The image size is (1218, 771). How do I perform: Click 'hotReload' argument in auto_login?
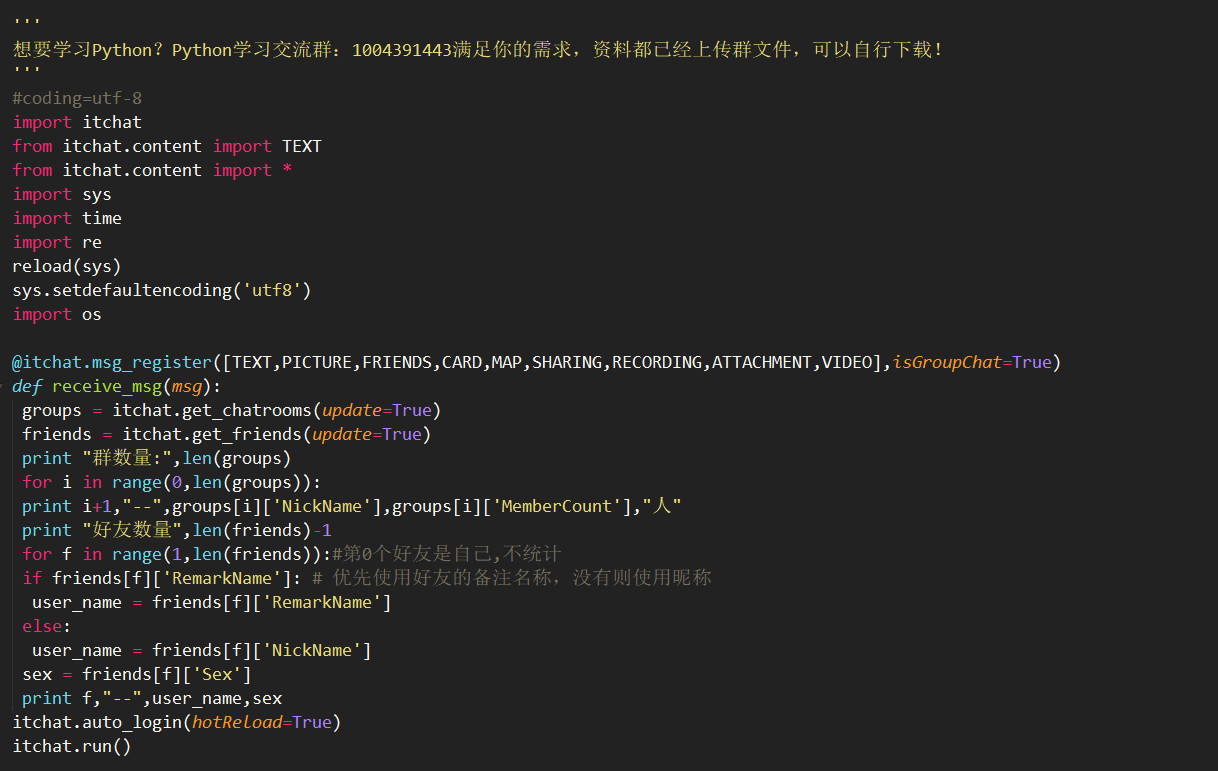tap(237, 722)
